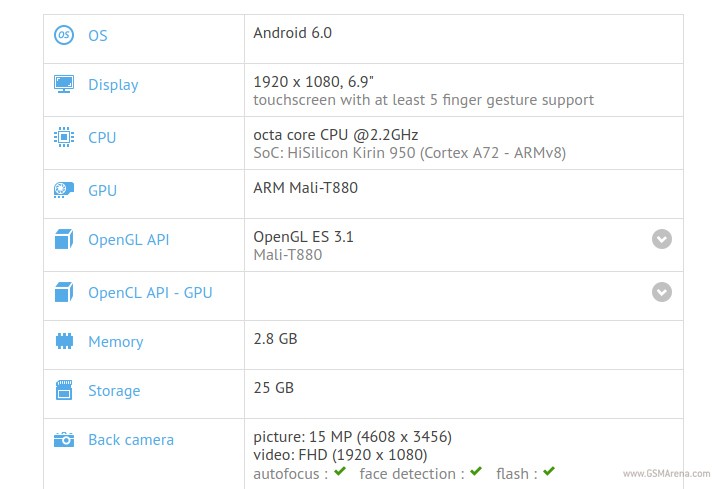Click the Back camera label

(x=131, y=440)
